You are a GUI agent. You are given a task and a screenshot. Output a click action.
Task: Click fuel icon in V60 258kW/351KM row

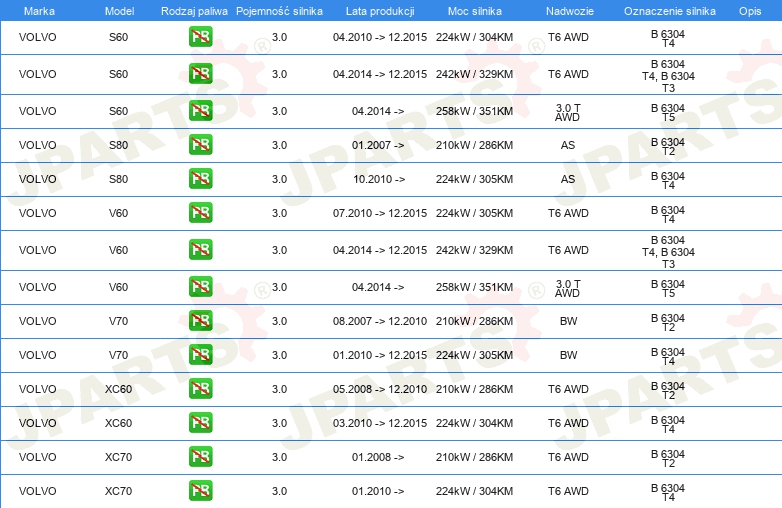pos(200,287)
